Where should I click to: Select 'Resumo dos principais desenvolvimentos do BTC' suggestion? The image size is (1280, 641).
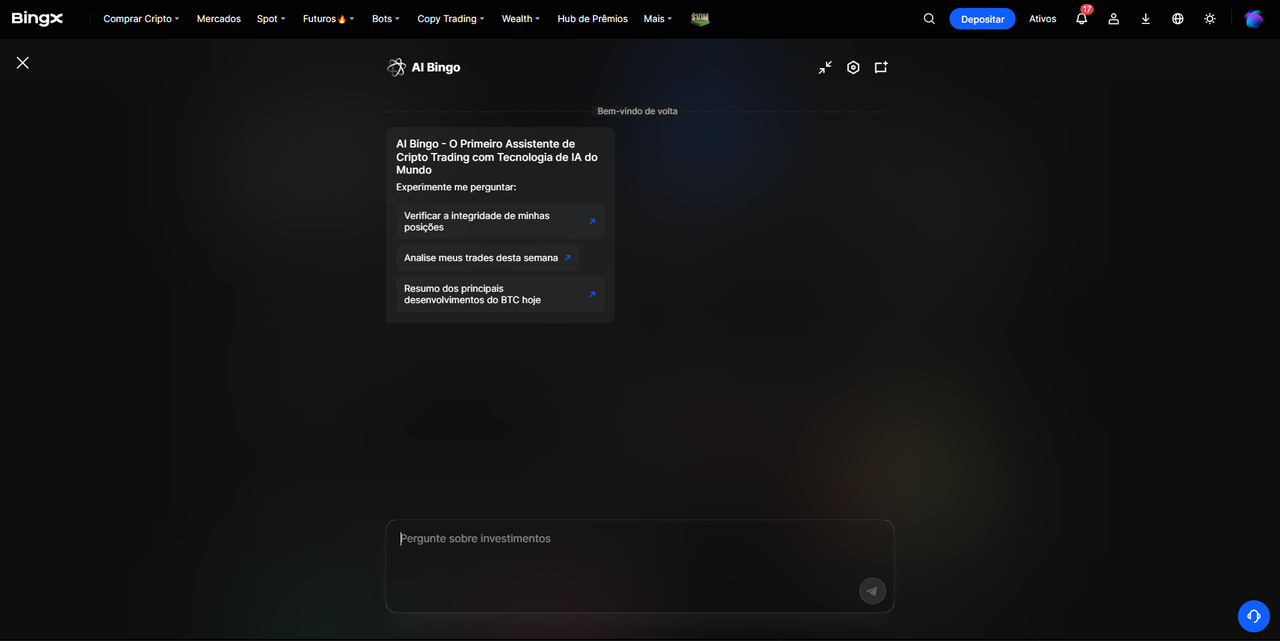500,294
